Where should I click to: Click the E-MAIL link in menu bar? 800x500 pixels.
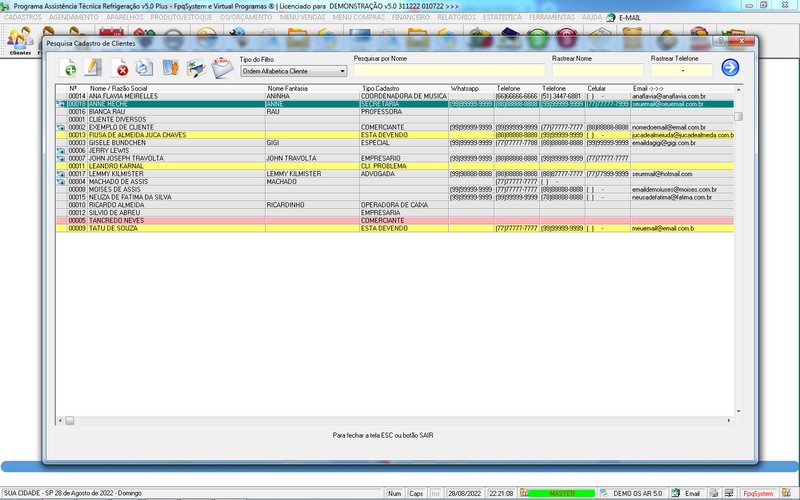tap(630, 18)
